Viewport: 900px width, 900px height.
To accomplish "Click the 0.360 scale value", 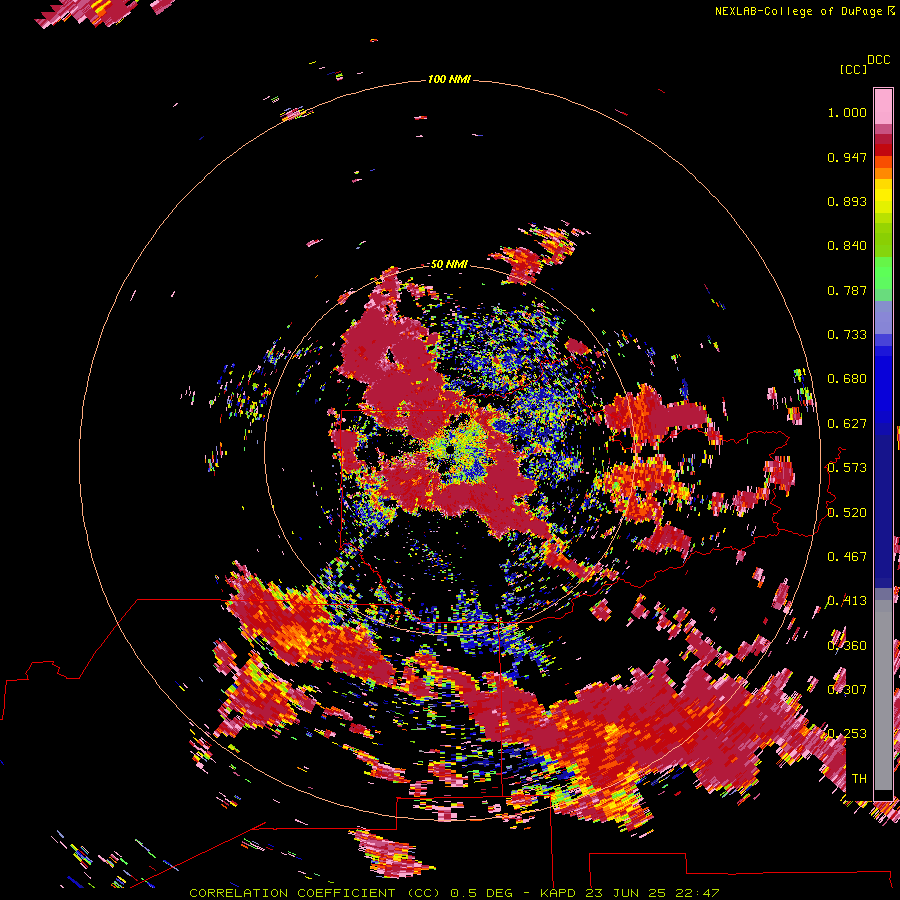I will [847, 646].
